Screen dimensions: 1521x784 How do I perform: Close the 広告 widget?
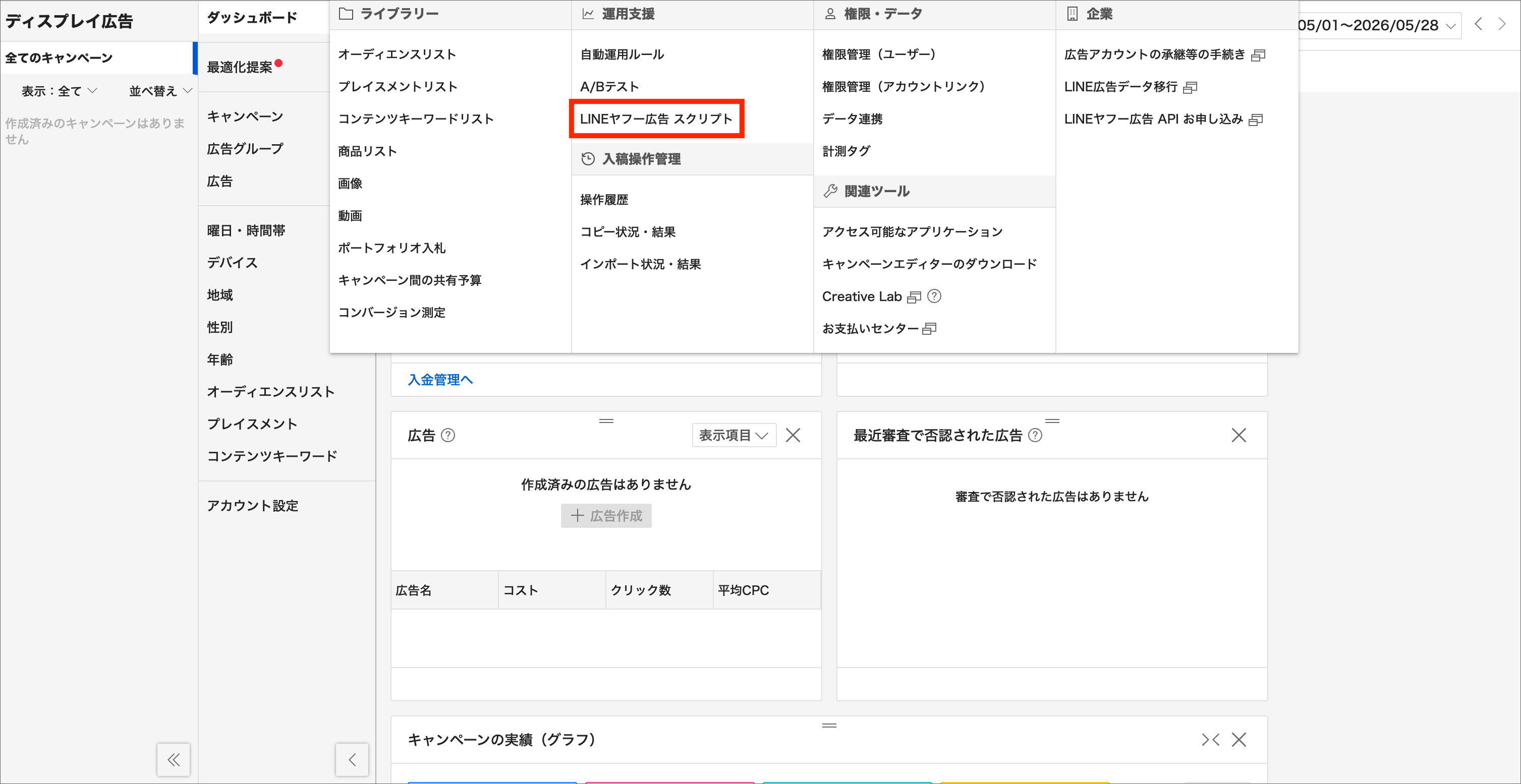[x=793, y=435]
